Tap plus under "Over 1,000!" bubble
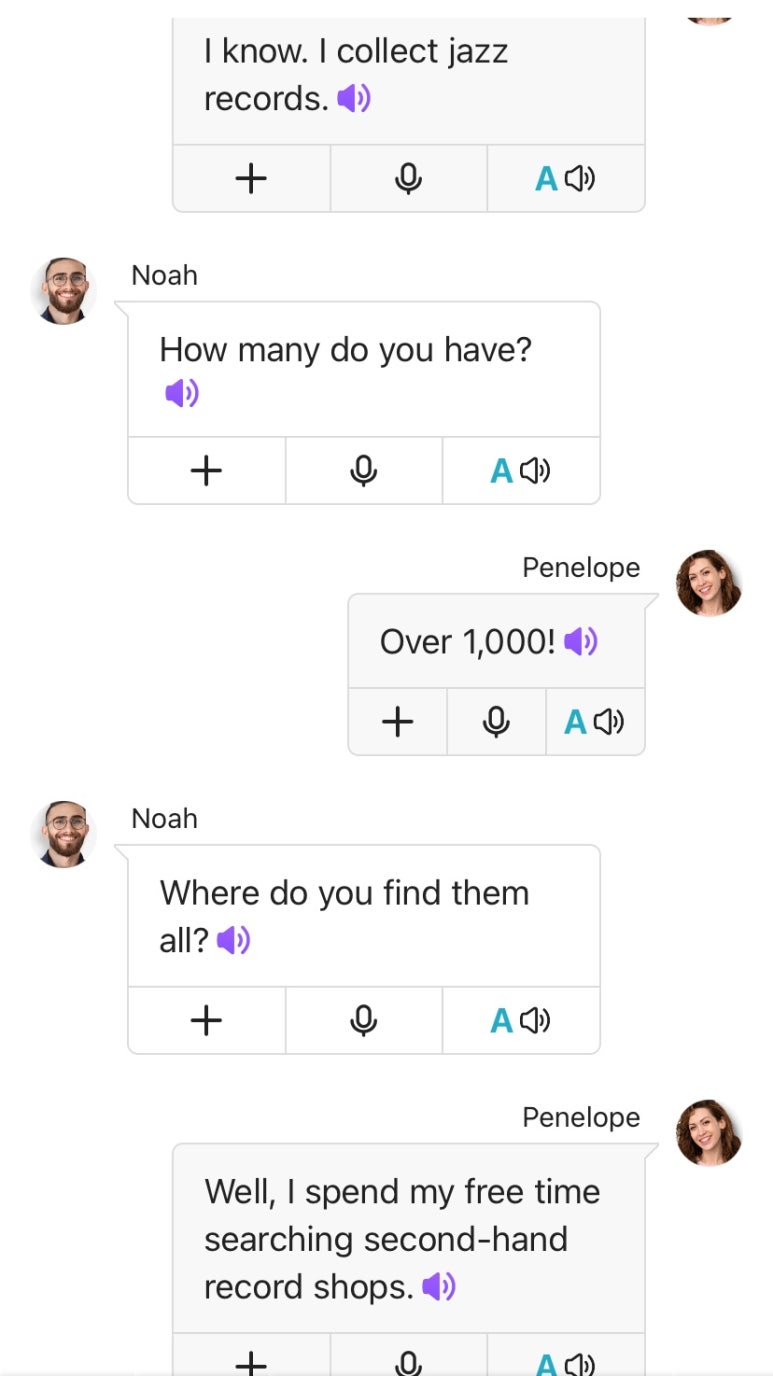This screenshot has height=1376, width=773. pos(398,721)
